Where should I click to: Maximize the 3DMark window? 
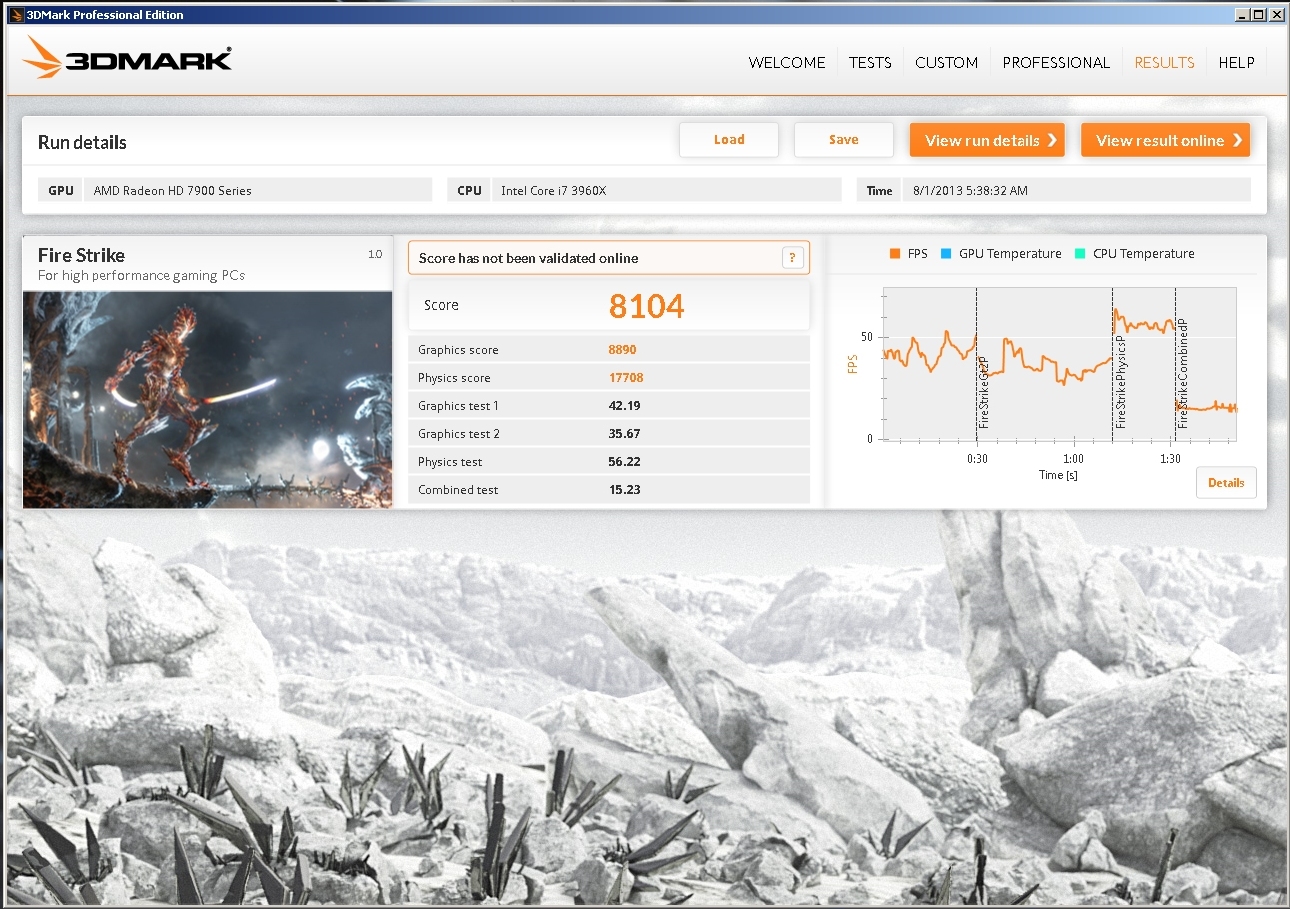coord(1258,14)
